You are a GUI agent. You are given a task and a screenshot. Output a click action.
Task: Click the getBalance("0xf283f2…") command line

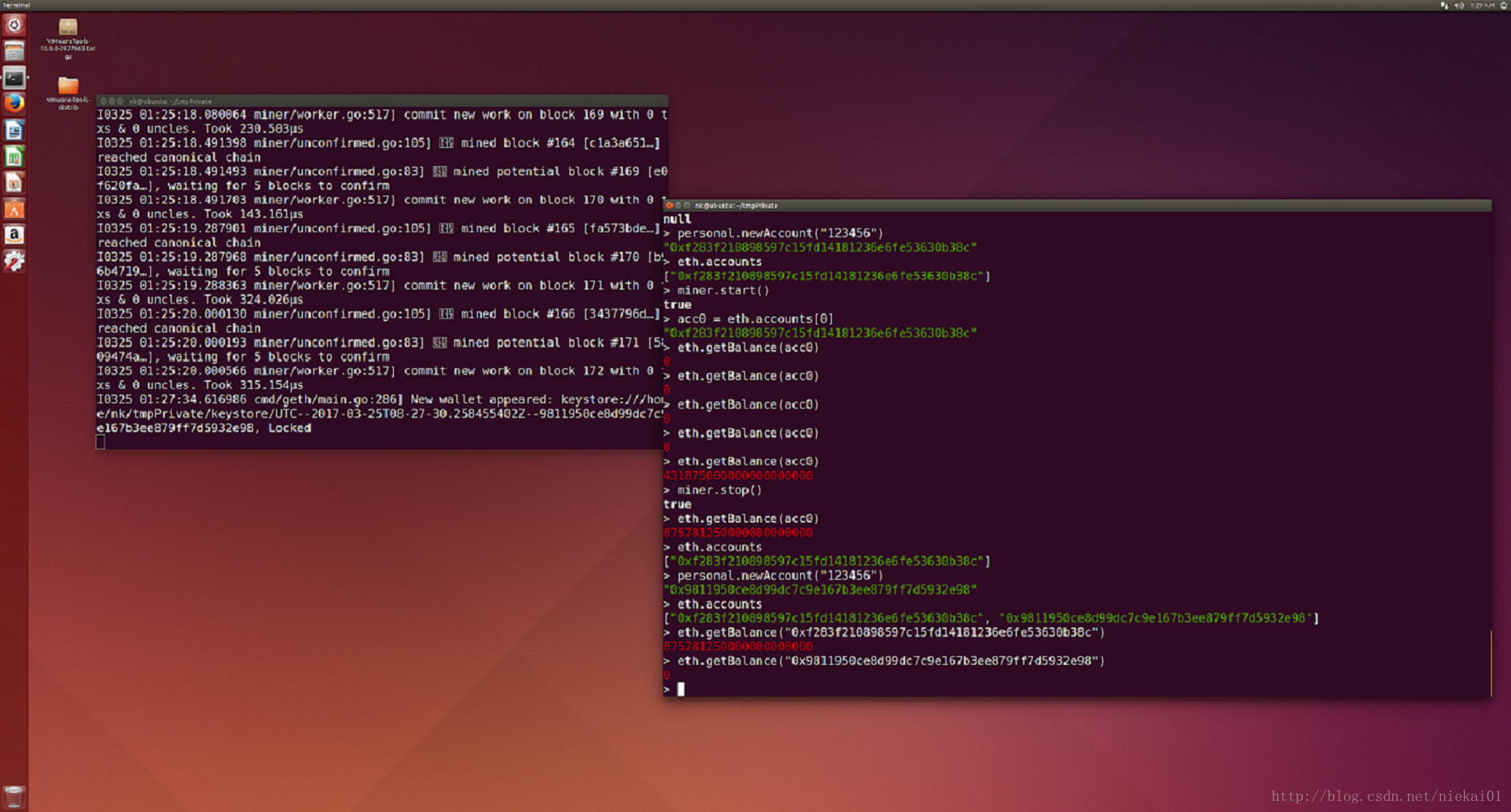884,632
